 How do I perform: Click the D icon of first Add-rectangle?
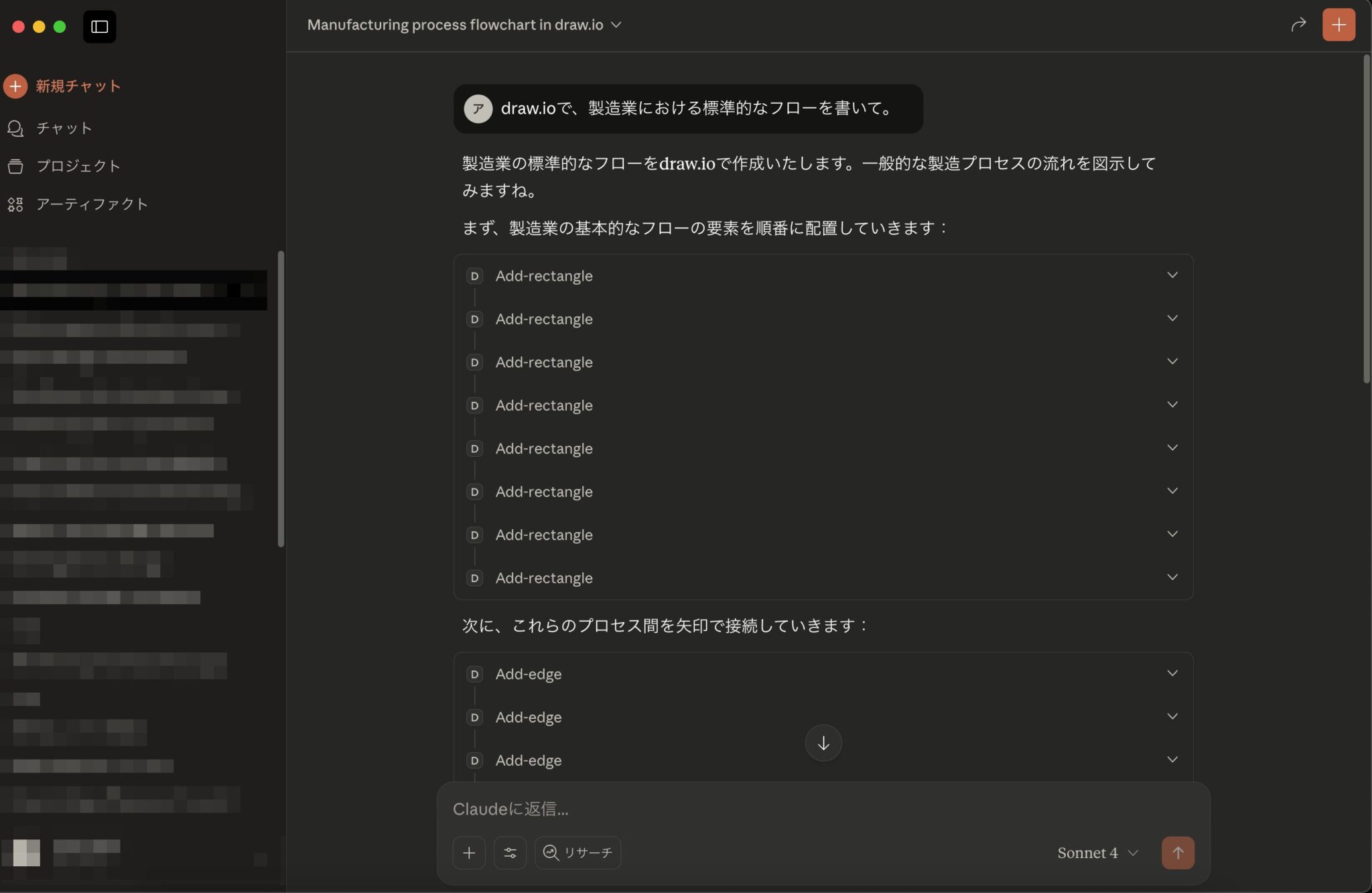point(474,276)
